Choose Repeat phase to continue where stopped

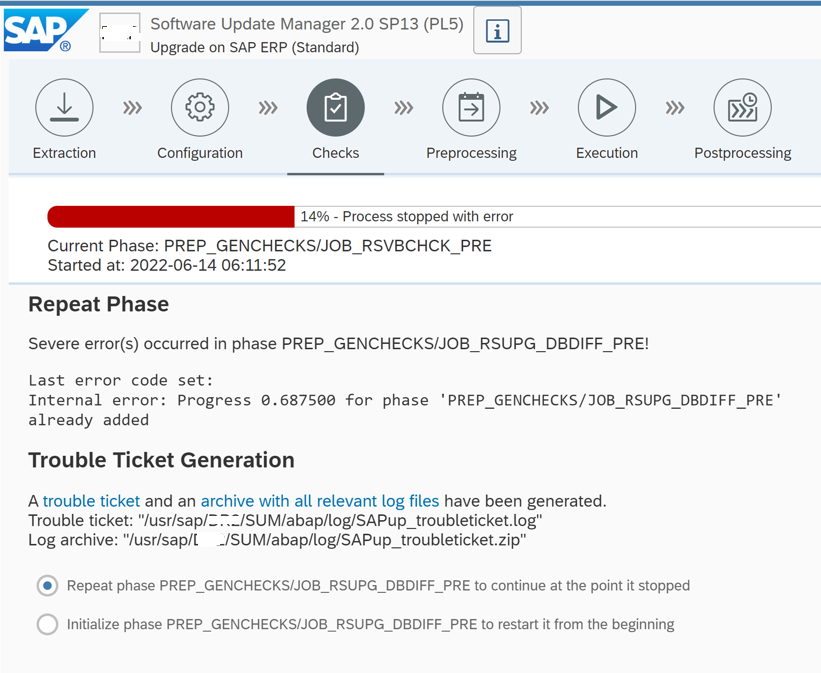tap(47, 586)
